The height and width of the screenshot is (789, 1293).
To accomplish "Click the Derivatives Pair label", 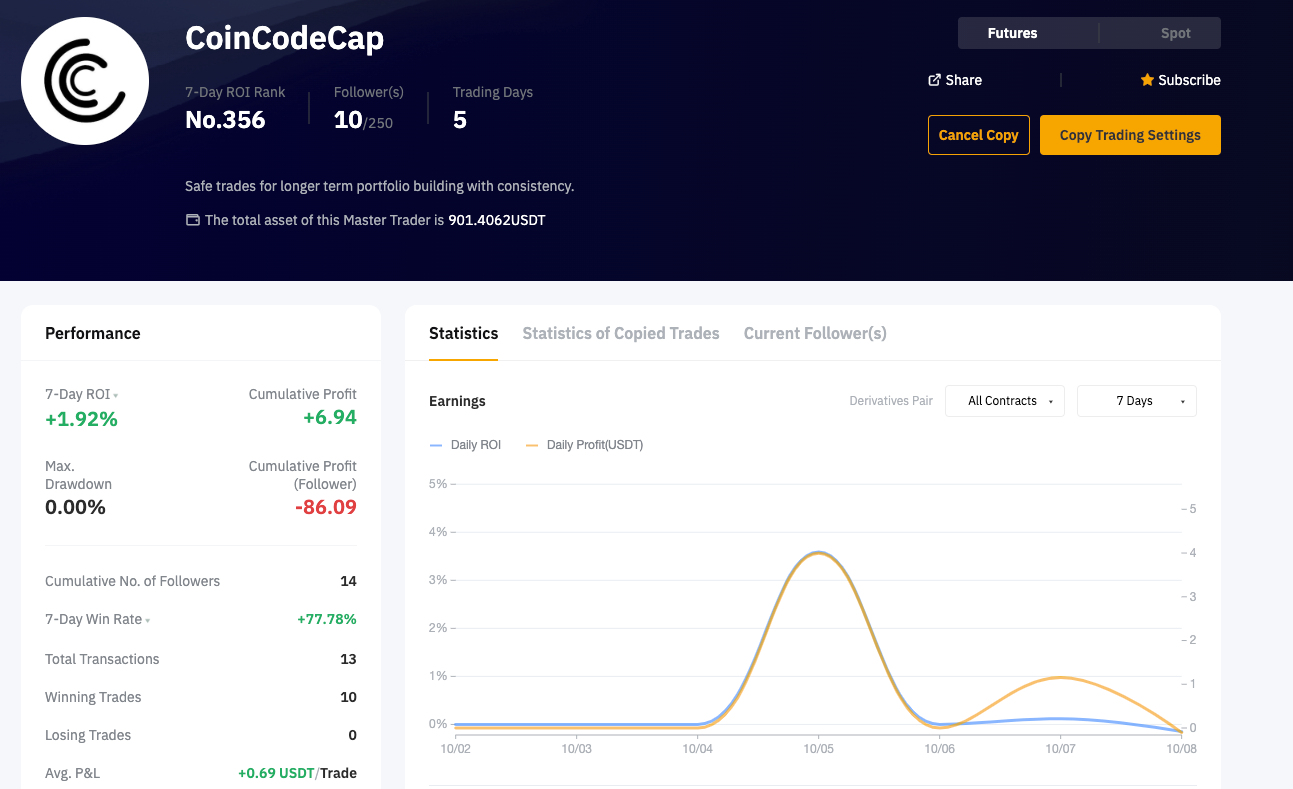I will [891, 401].
